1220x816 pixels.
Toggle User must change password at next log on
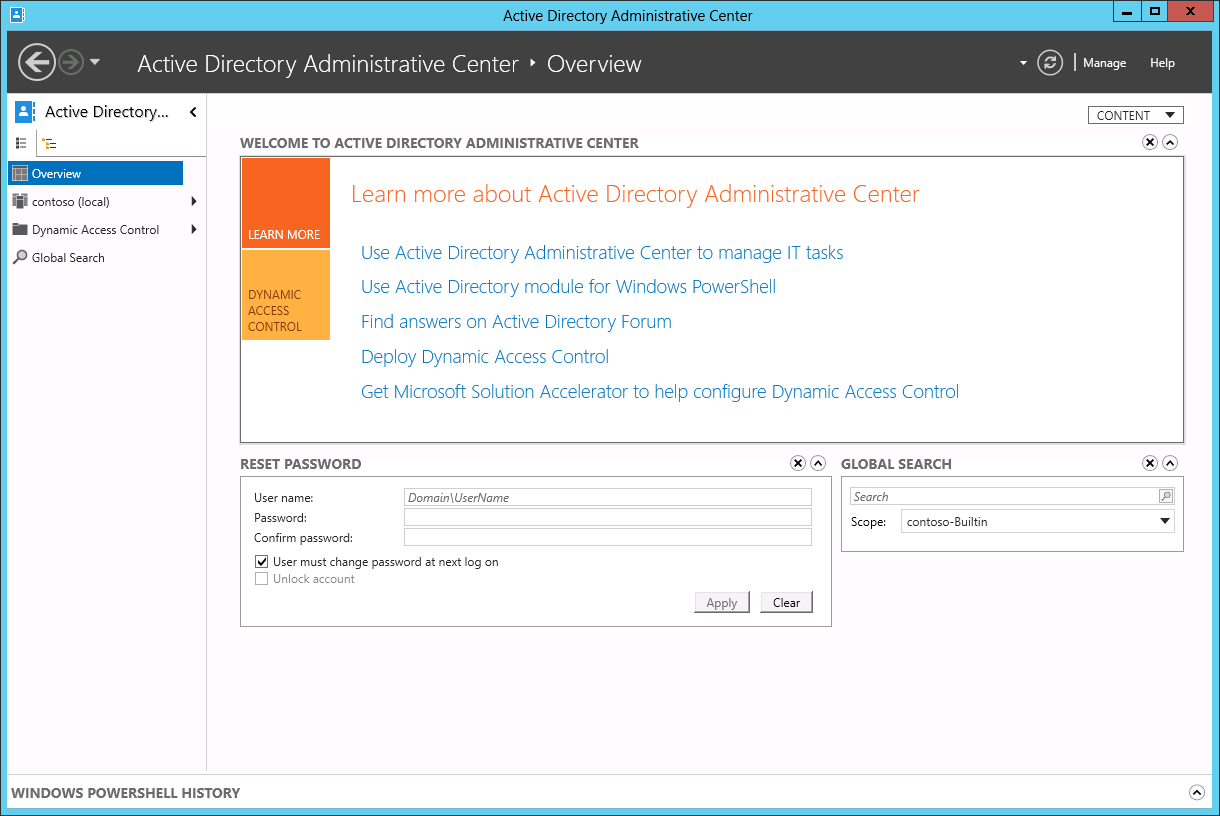click(262, 562)
